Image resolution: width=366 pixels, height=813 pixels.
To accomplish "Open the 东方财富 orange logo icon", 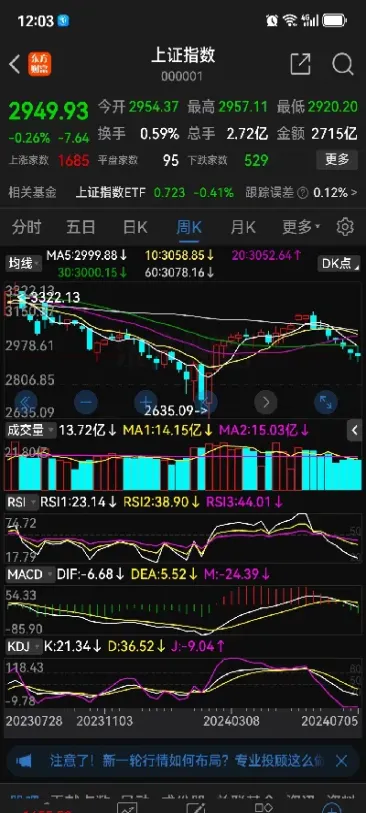I will coord(39,64).
